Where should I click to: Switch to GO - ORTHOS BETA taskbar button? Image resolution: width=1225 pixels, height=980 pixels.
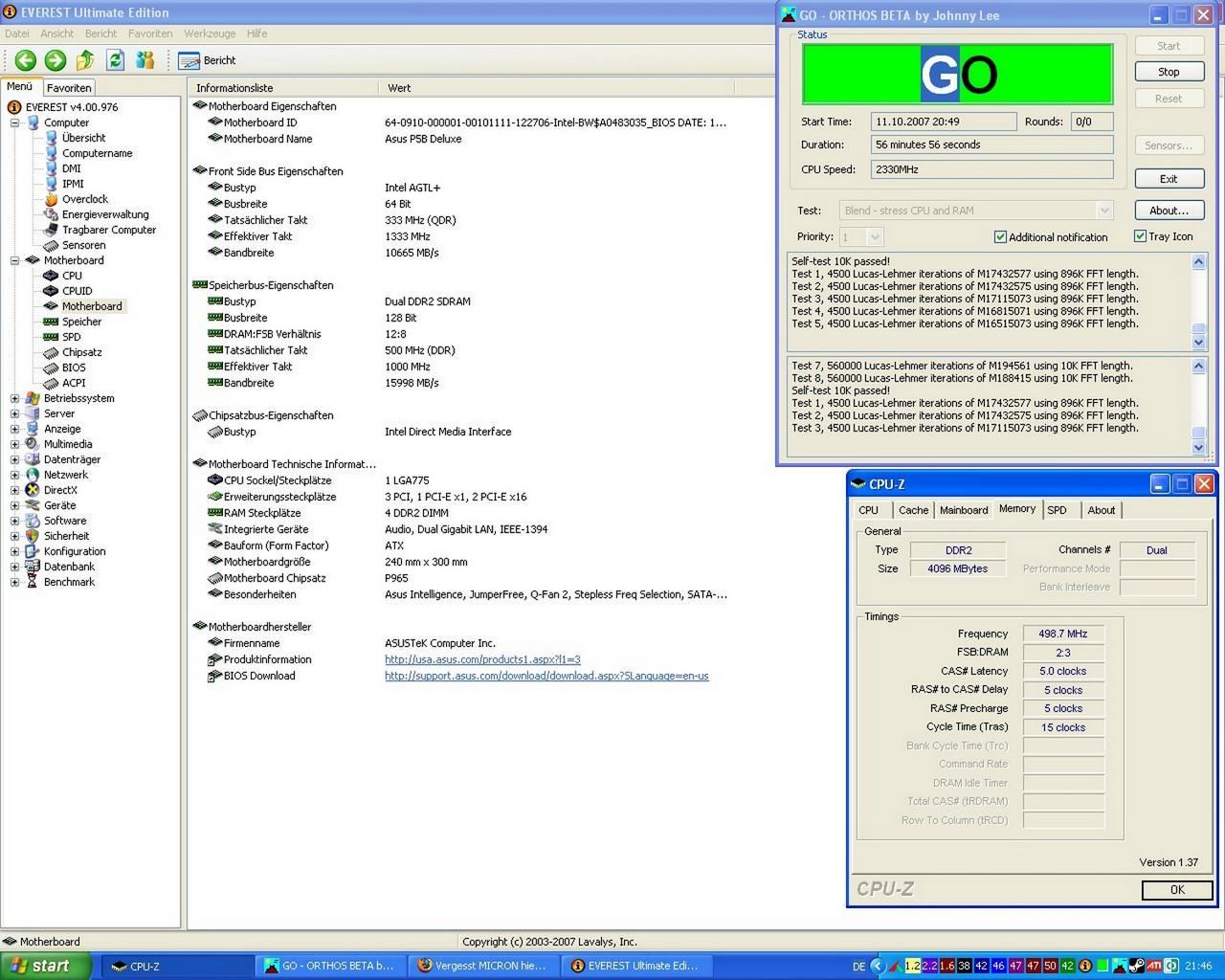331,966
